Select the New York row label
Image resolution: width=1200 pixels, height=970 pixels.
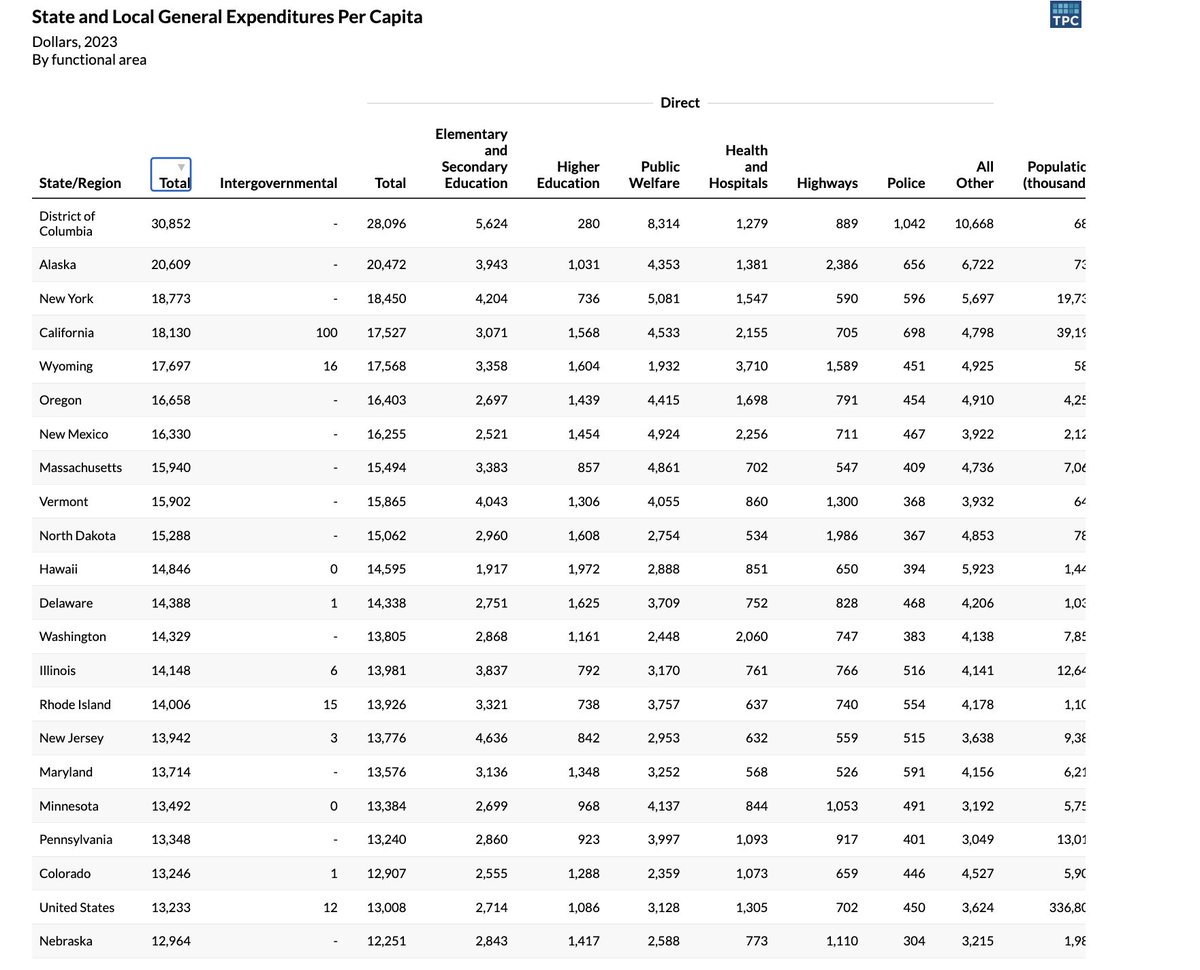(66, 299)
